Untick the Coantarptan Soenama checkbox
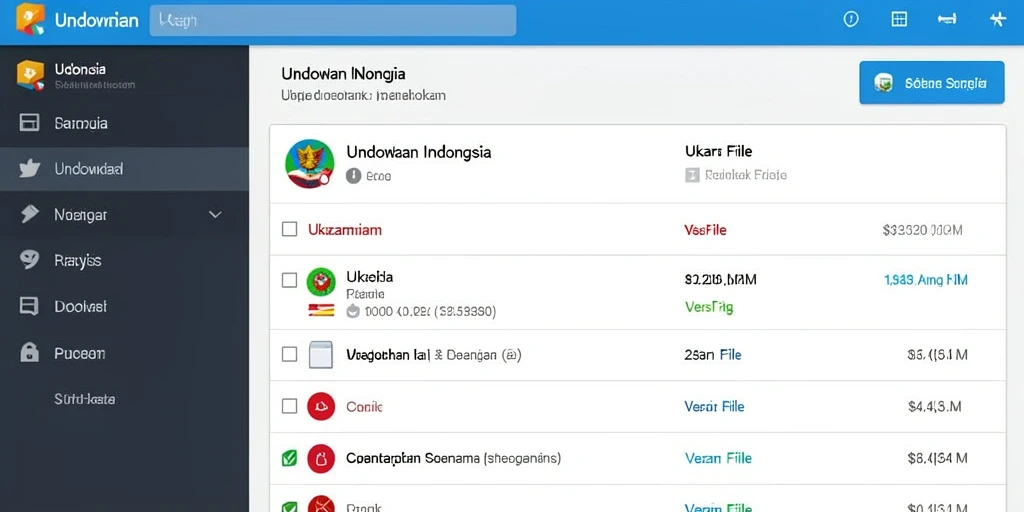Screen dimensions: 1024x512 289,458
